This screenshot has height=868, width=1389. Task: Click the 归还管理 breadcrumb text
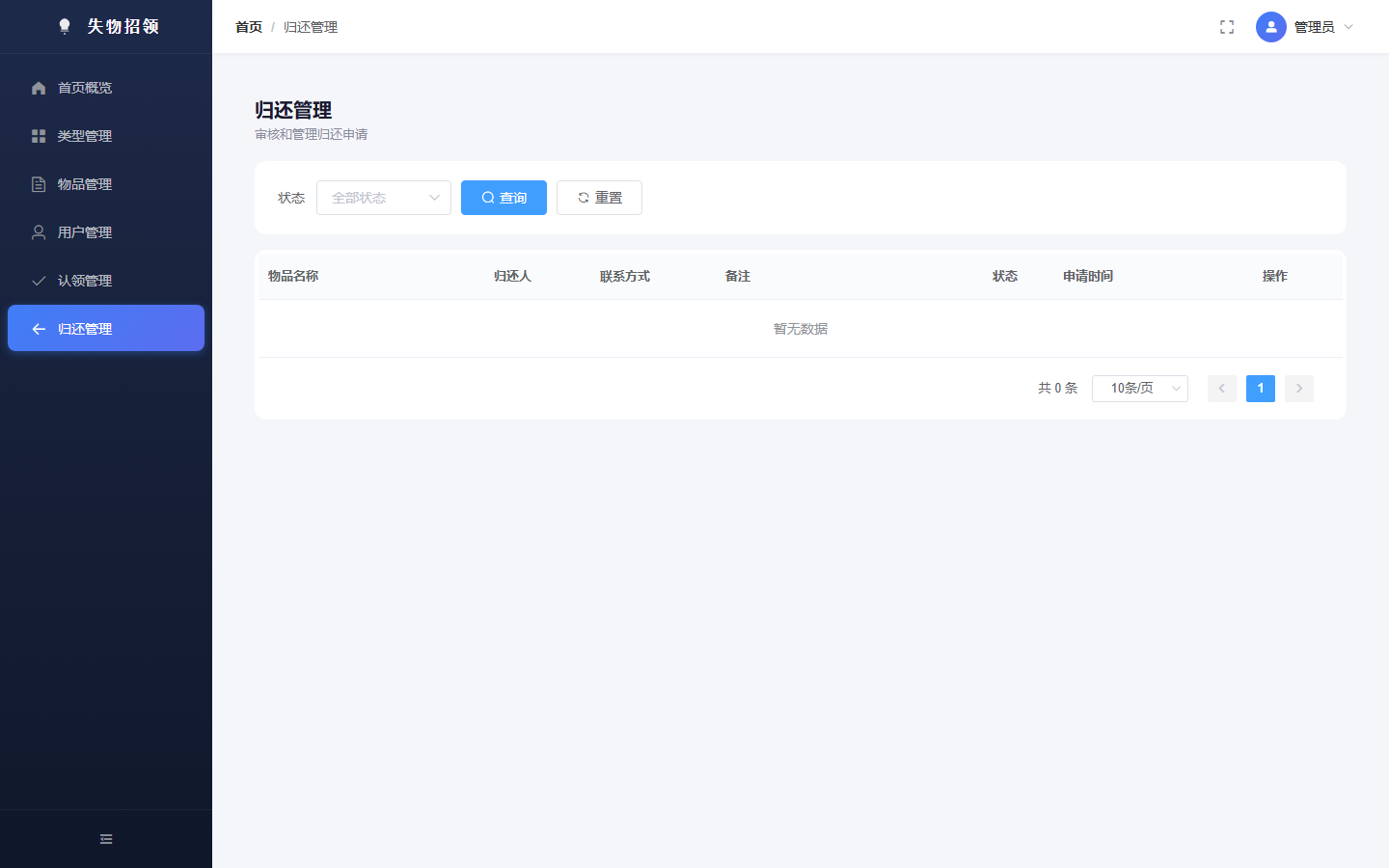(x=311, y=27)
